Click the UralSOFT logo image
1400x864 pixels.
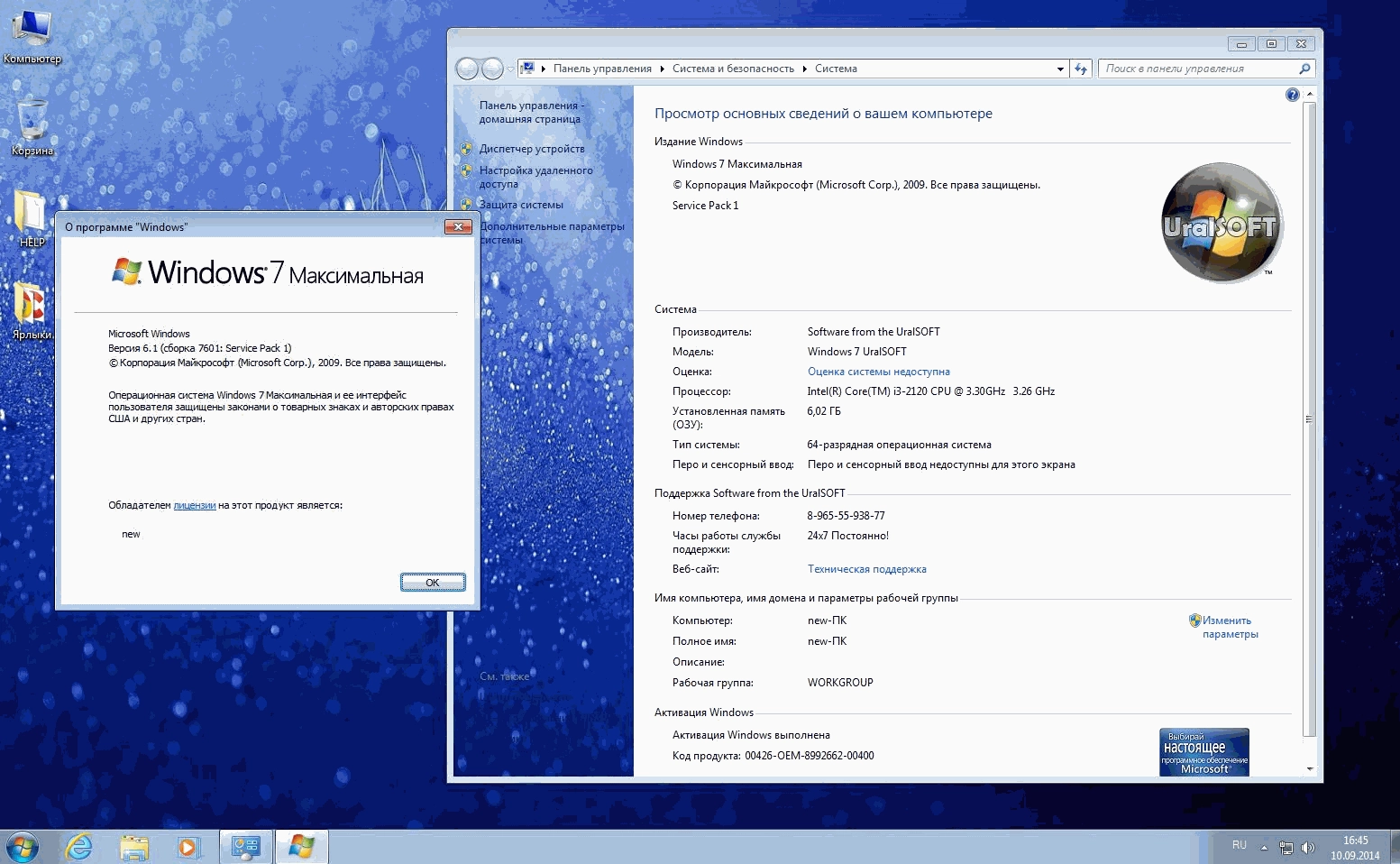coord(1221,223)
